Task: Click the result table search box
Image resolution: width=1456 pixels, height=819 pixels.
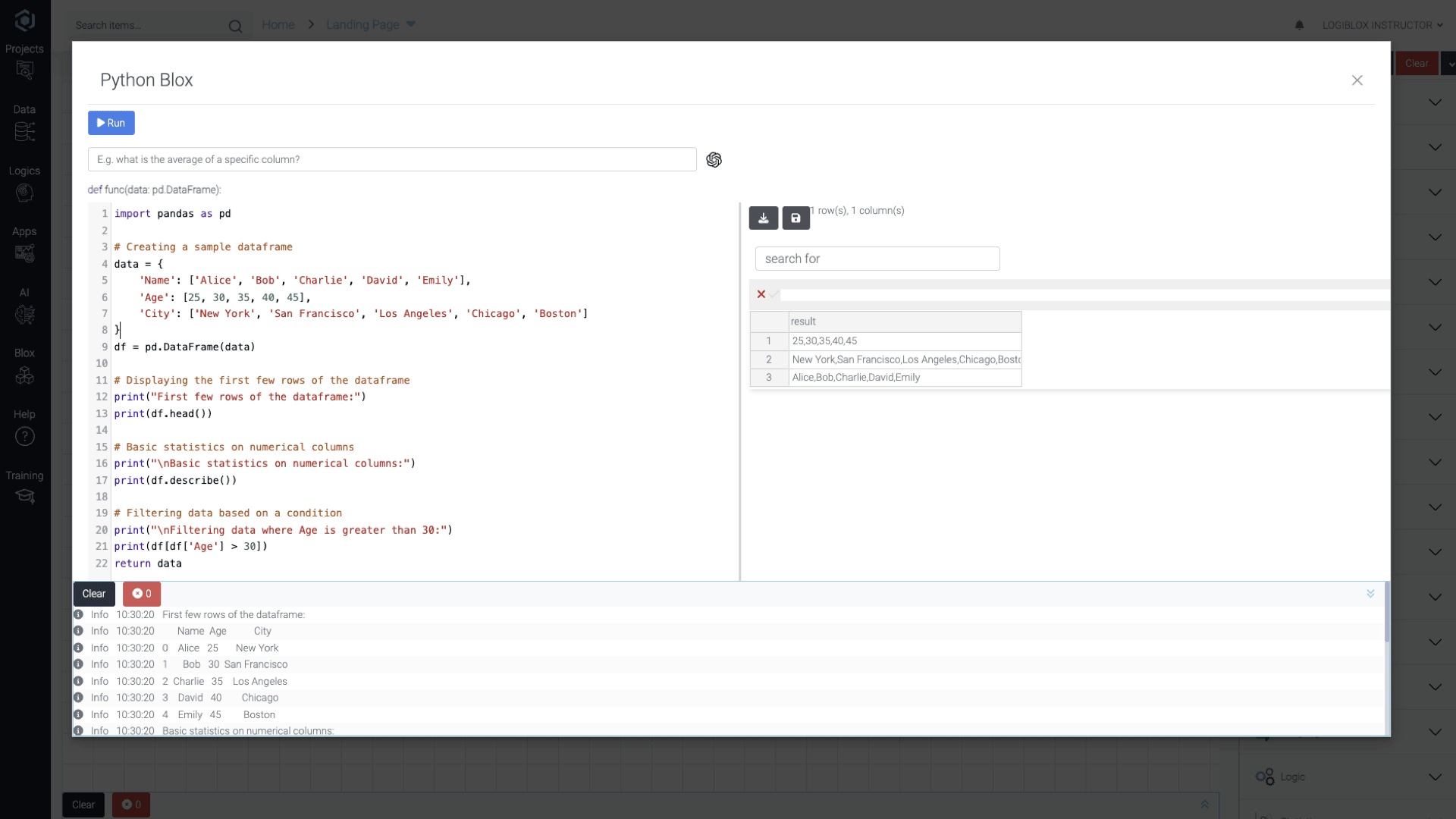Action: tap(877, 259)
